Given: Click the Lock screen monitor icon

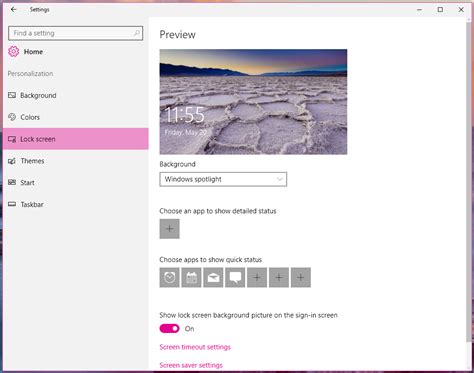Looking at the screenshot, I should pyautogui.click(x=12, y=139).
